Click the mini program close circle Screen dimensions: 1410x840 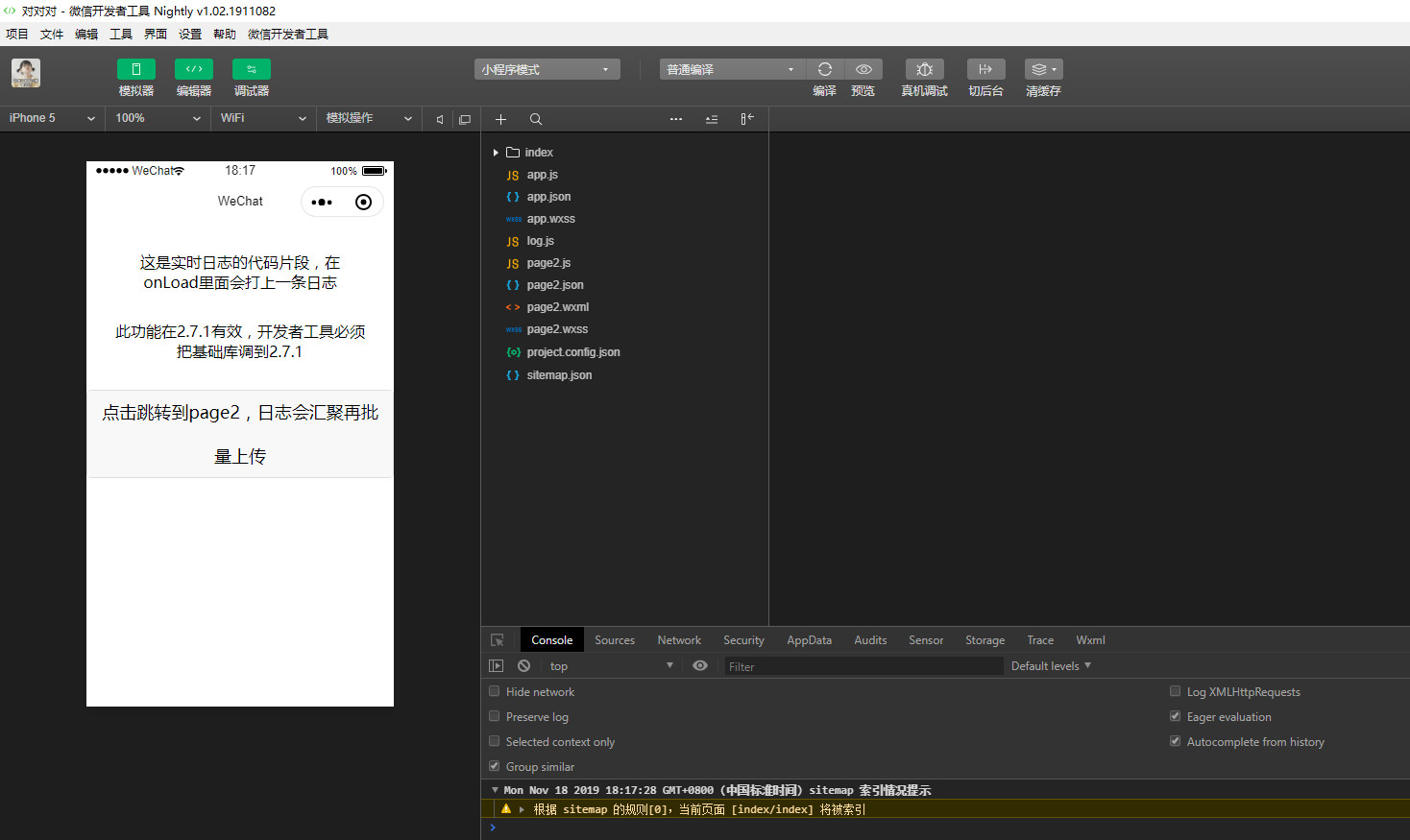pos(363,202)
